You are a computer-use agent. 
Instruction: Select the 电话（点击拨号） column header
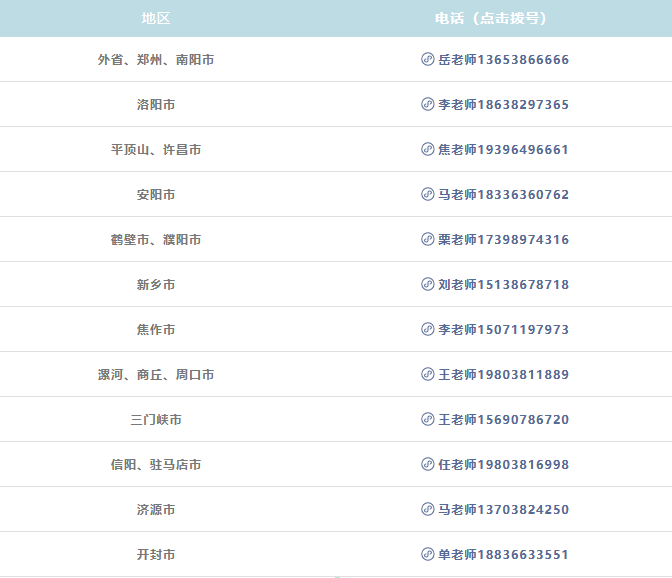tap(491, 18)
